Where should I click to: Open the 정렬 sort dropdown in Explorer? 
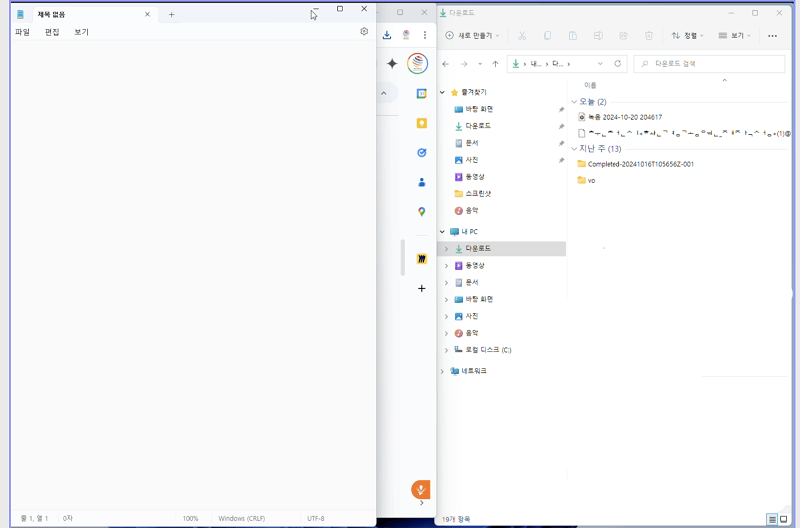click(687, 35)
